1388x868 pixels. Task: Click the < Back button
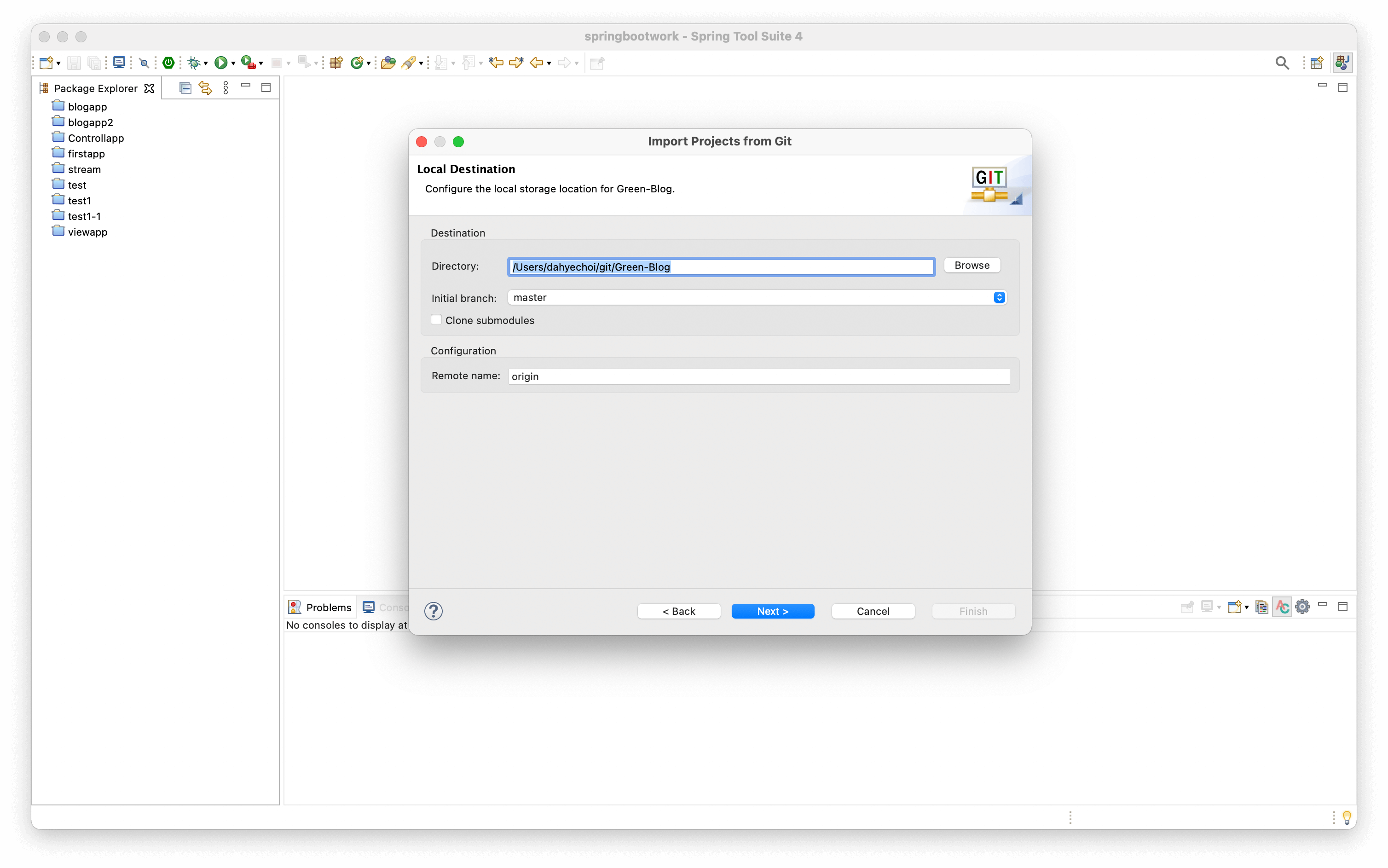(678, 611)
